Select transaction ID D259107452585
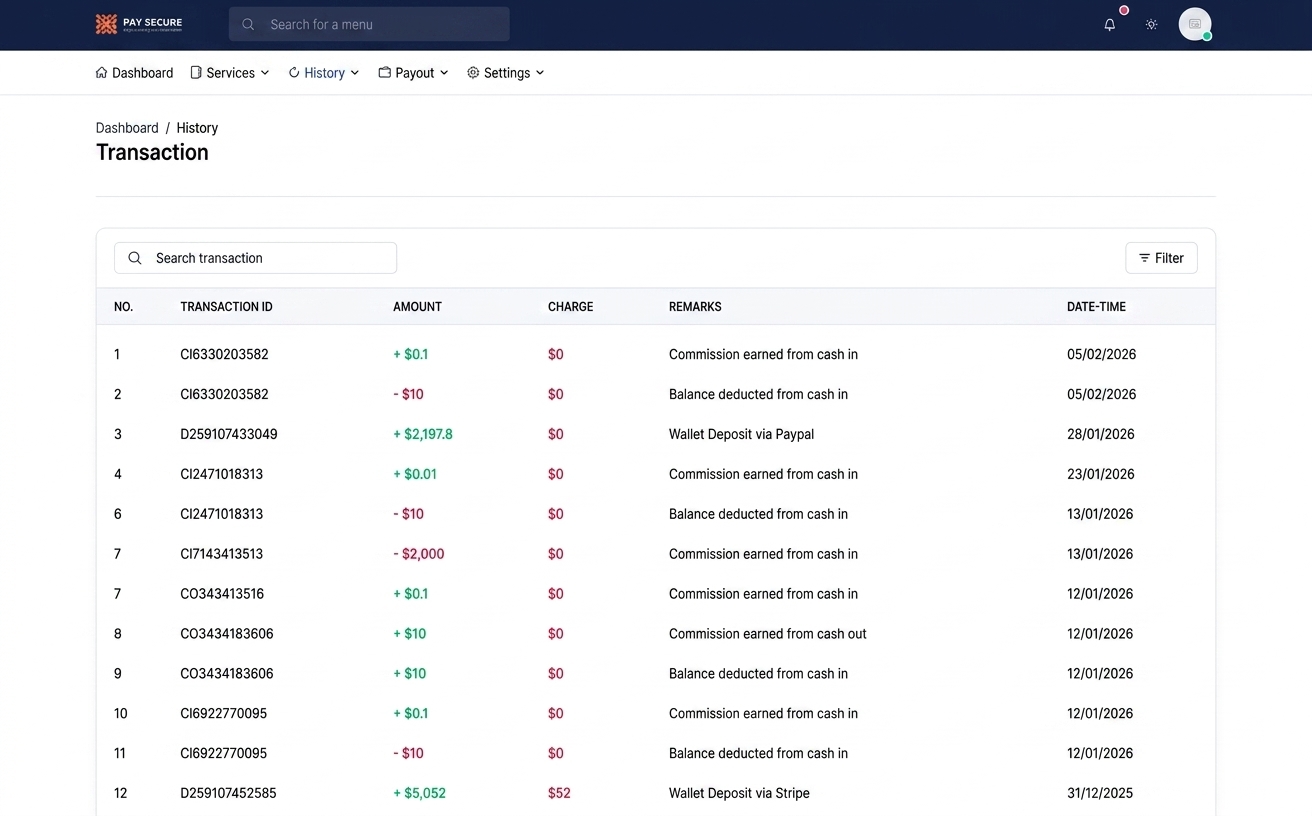 point(228,793)
